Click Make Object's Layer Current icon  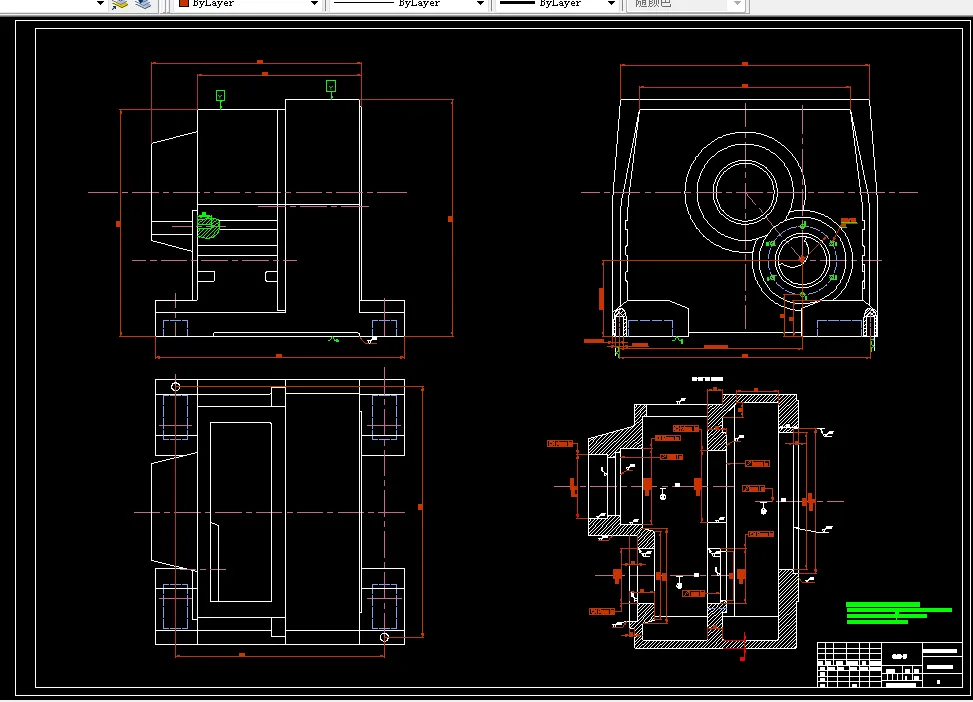pos(119,4)
